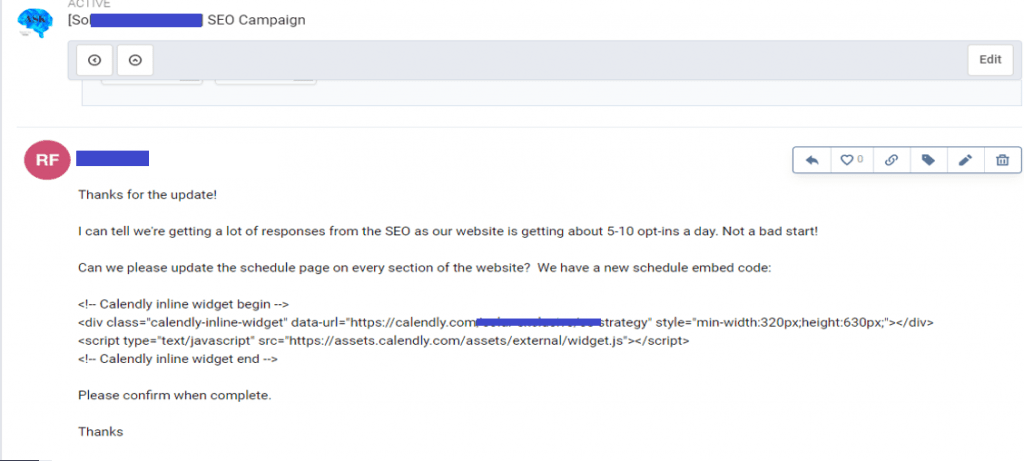This screenshot has width=1024, height=461.
Task: Go to previous item with left-arrow circle button
Action: (x=95, y=60)
